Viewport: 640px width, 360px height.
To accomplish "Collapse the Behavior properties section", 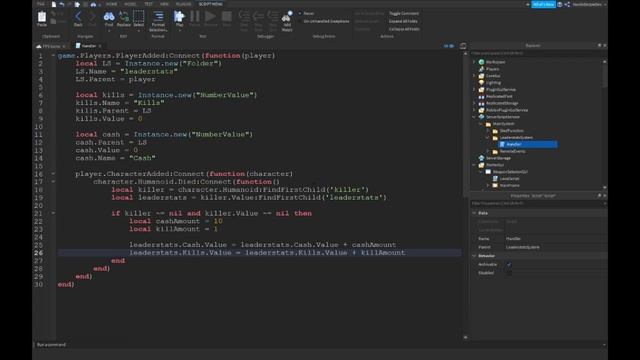I will [x=474, y=256].
